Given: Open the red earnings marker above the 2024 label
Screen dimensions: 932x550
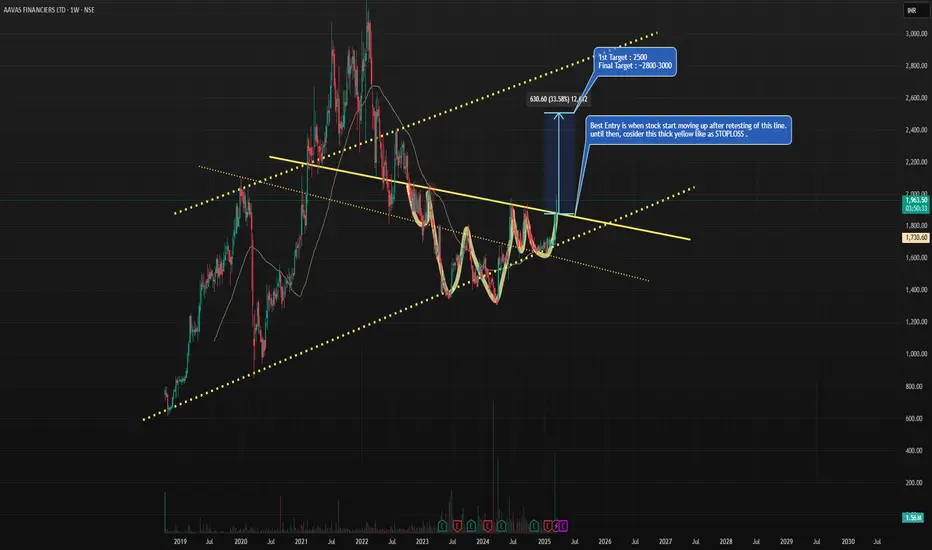Looking at the screenshot, I should pos(487,526).
